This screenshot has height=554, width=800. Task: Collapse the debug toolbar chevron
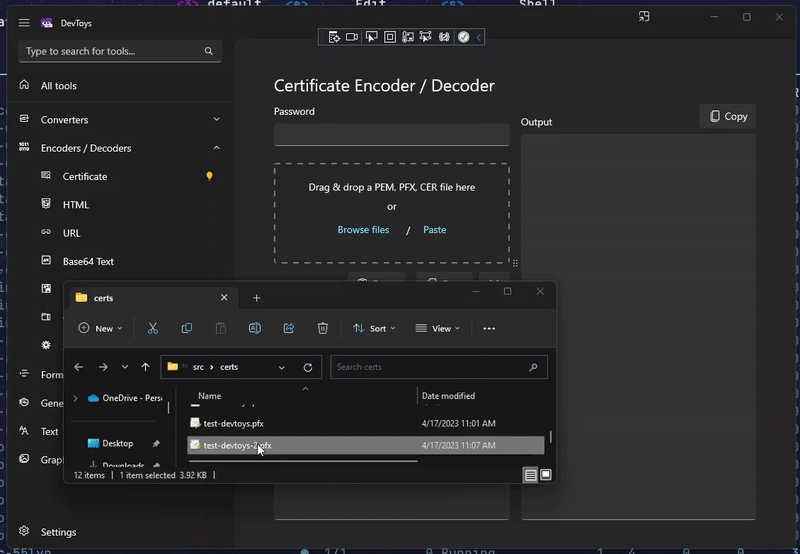click(479, 37)
